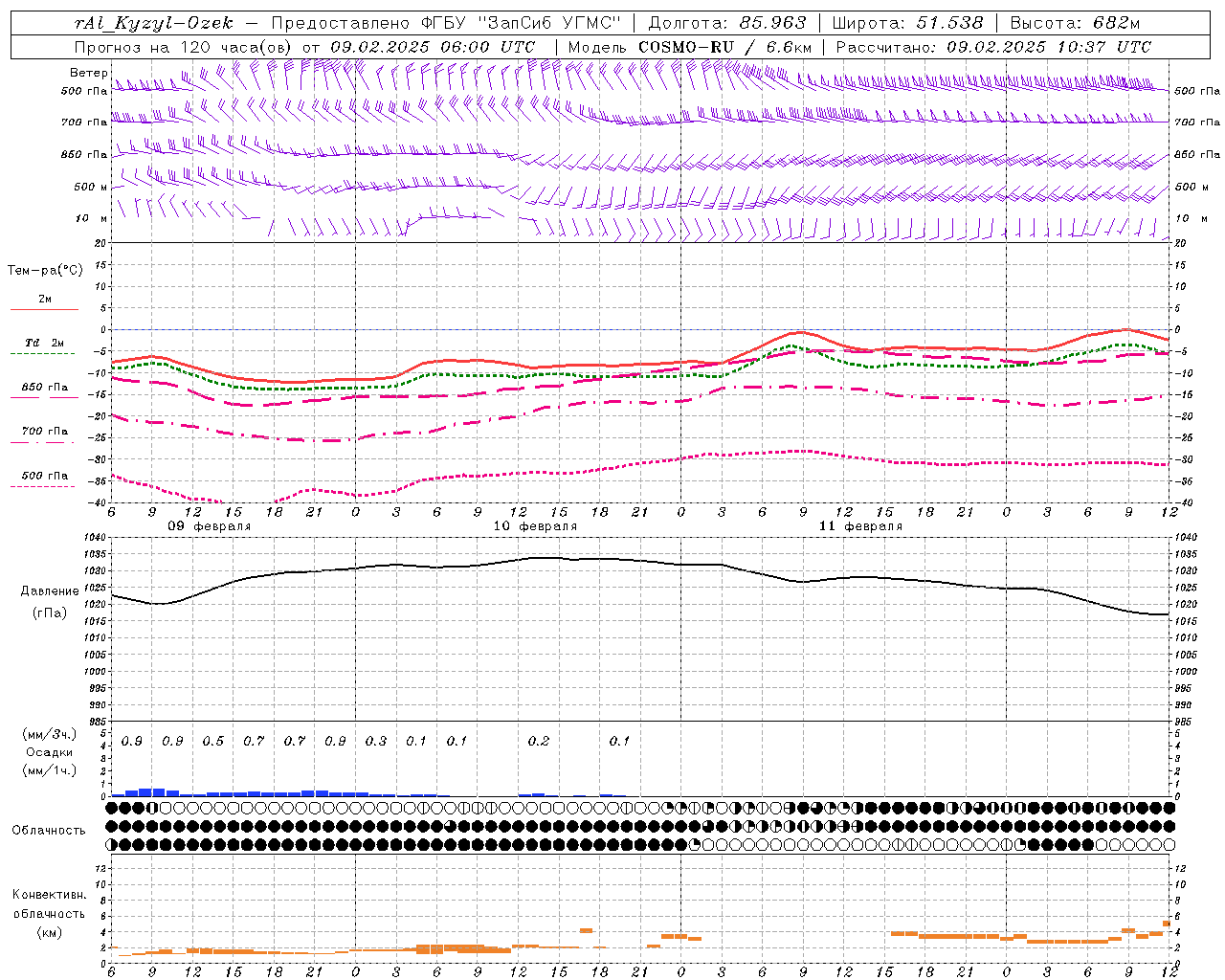Click the 'Рассчитано: 09.02.2025 10:37 UTC' timestamp
Image resolution: width=1225 pixels, height=980 pixels.
(x=993, y=47)
